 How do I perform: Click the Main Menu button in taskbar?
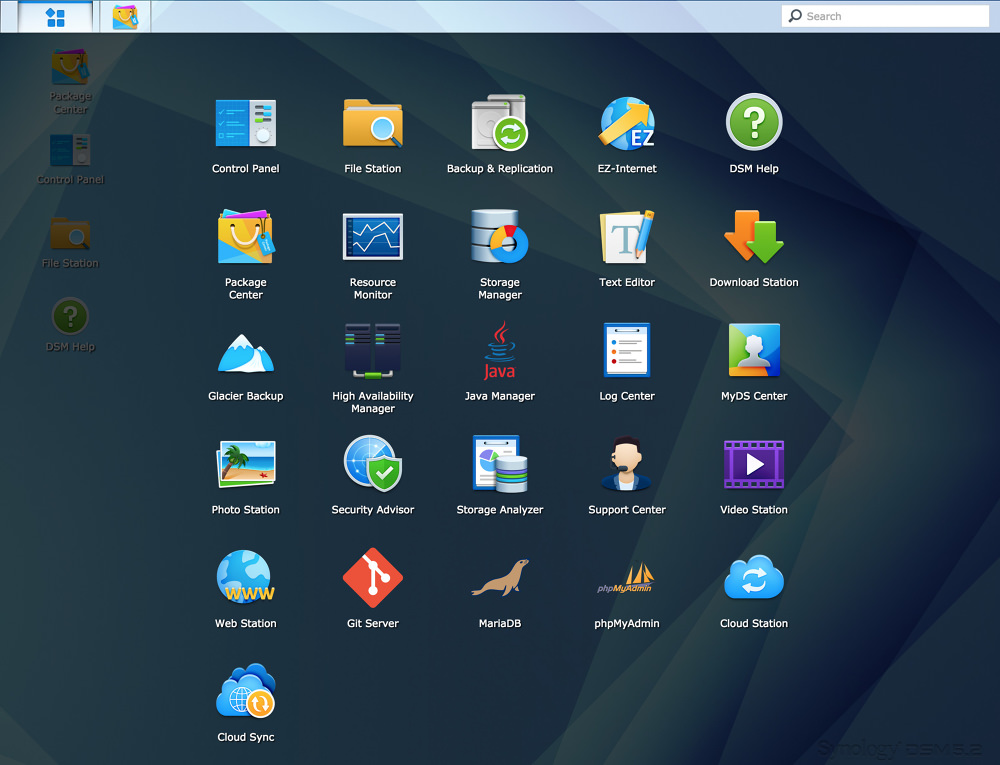tap(56, 17)
